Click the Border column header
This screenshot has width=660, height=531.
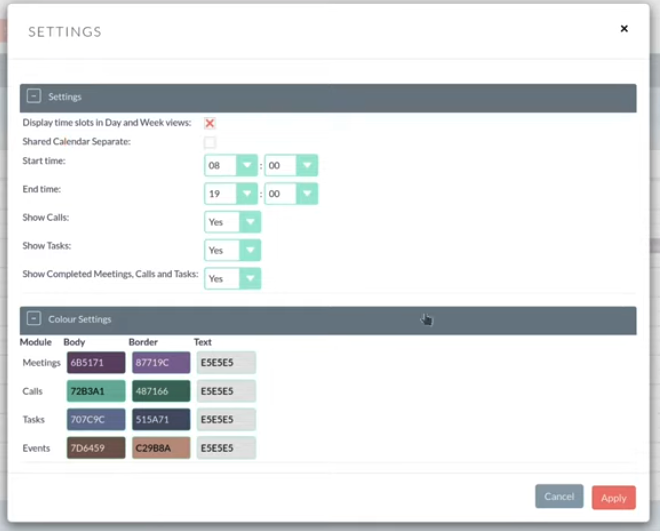pyautogui.click(x=143, y=342)
